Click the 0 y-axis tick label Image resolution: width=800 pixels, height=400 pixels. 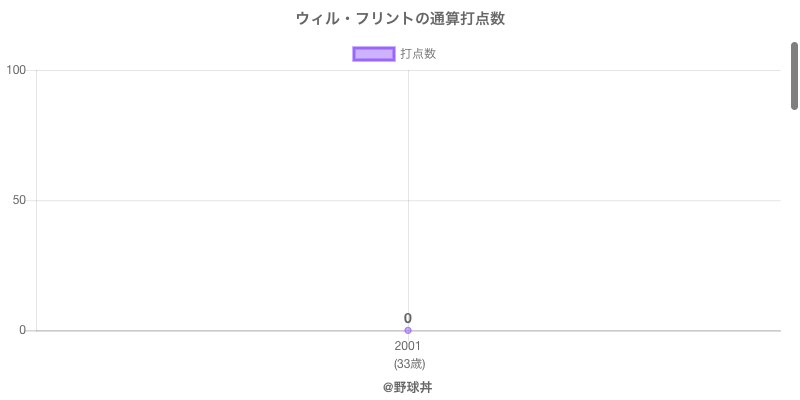22,330
